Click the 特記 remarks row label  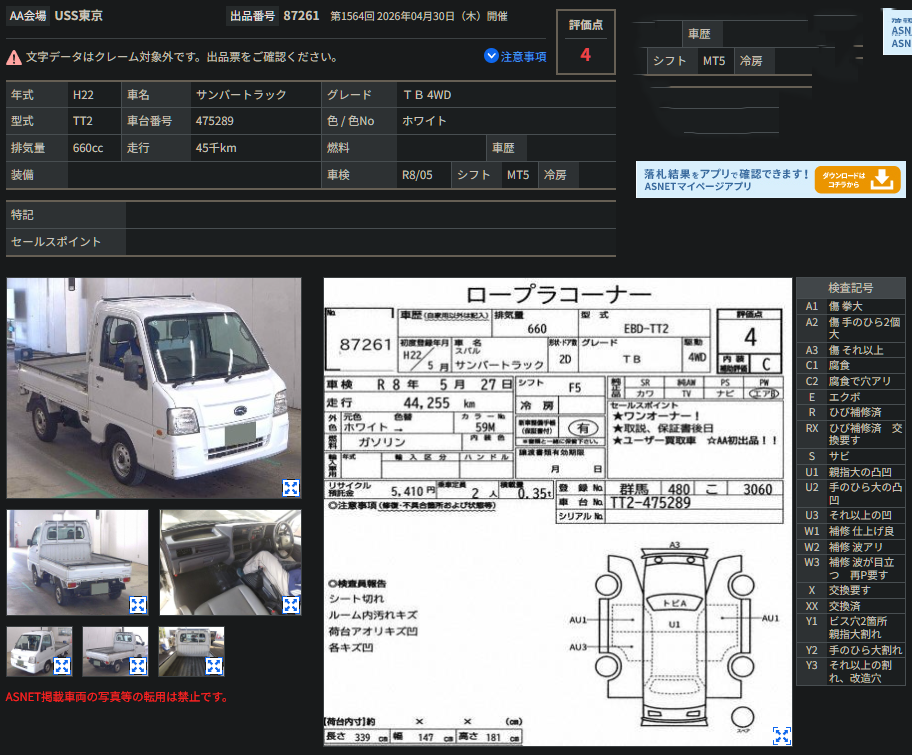66,215
